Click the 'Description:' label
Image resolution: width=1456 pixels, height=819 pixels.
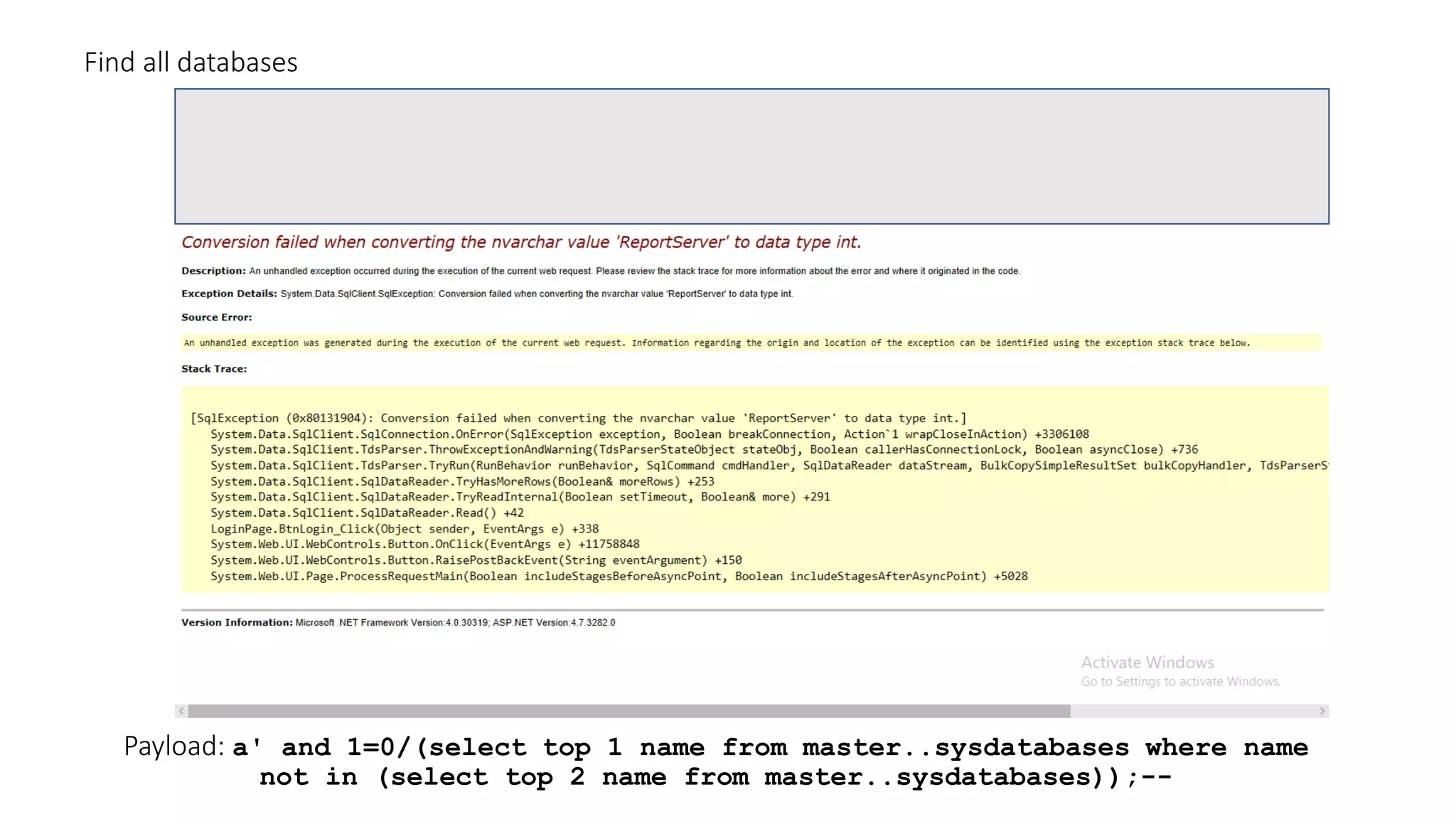point(213,271)
